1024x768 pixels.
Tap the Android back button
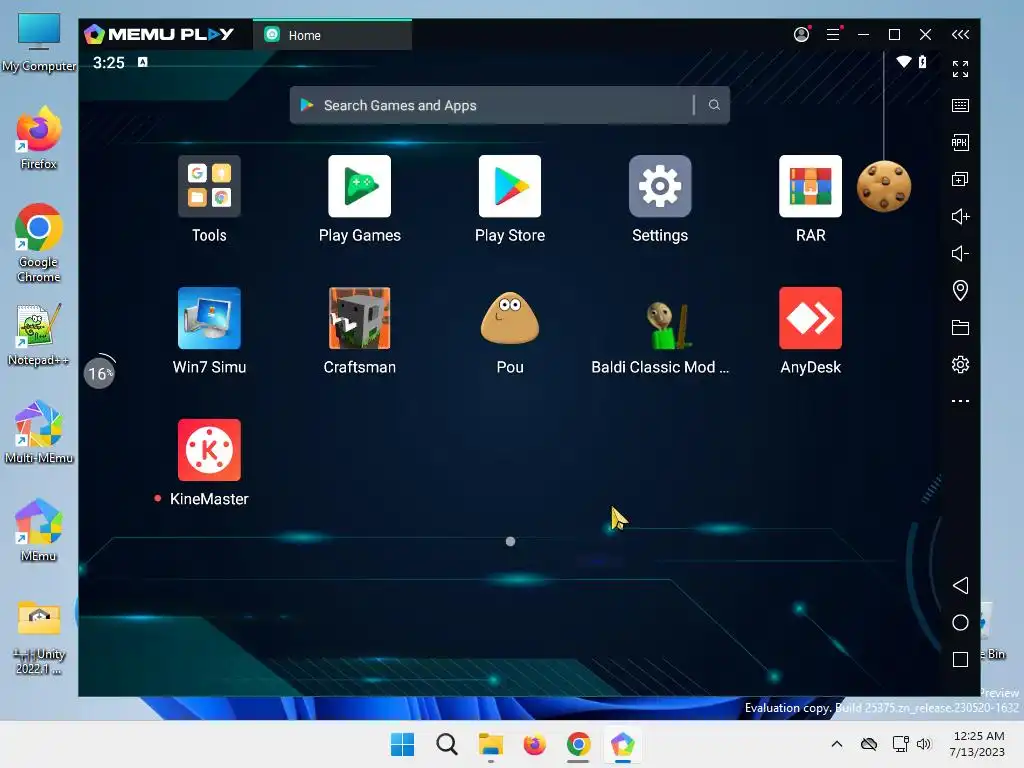[x=960, y=585]
